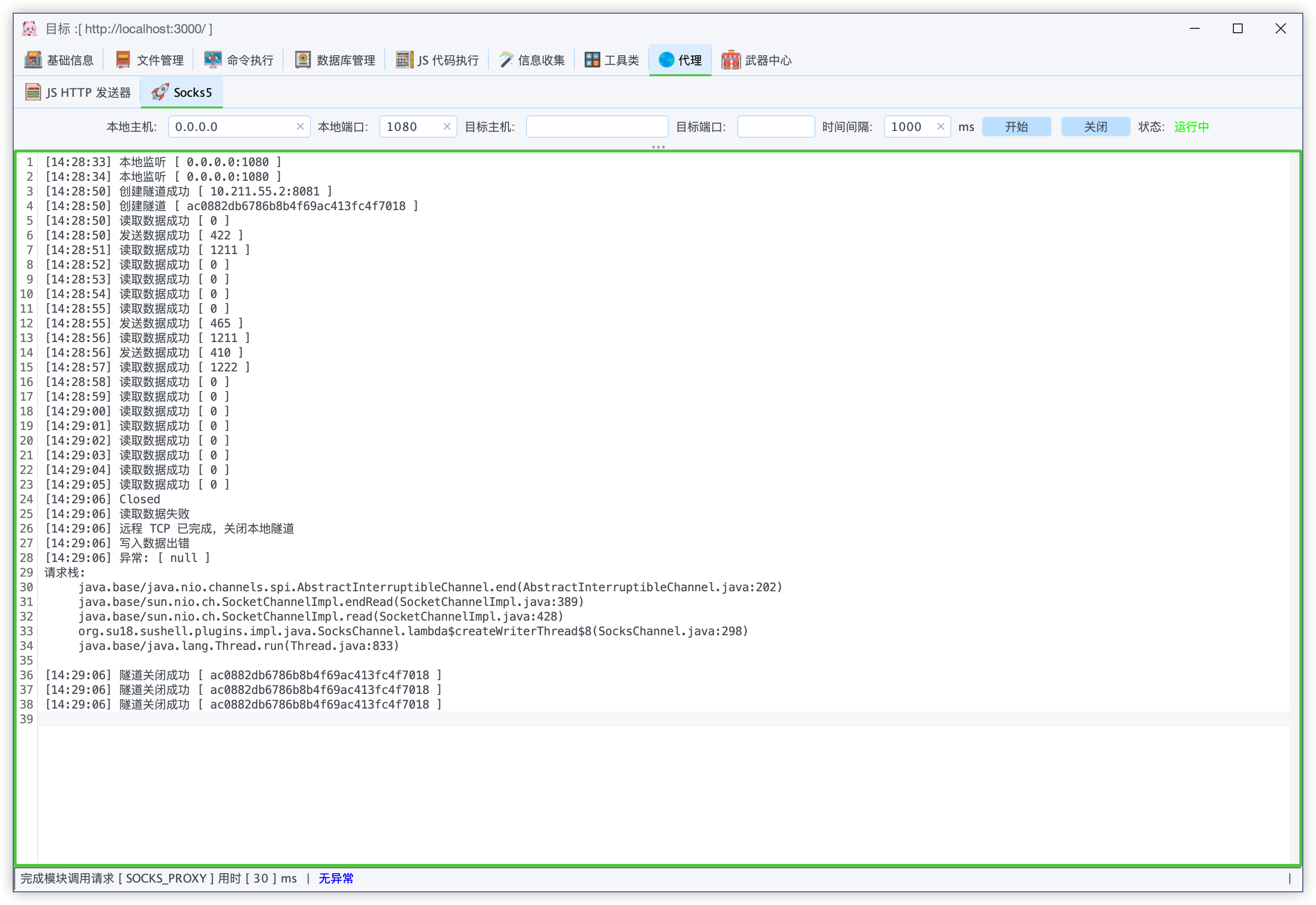The width and height of the screenshot is (1316, 905).
Task: Click the 关闭 stop button
Action: pos(1096,127)
